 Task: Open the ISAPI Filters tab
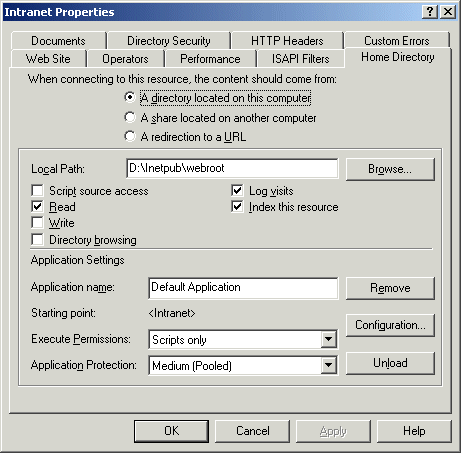coord(300,59)
